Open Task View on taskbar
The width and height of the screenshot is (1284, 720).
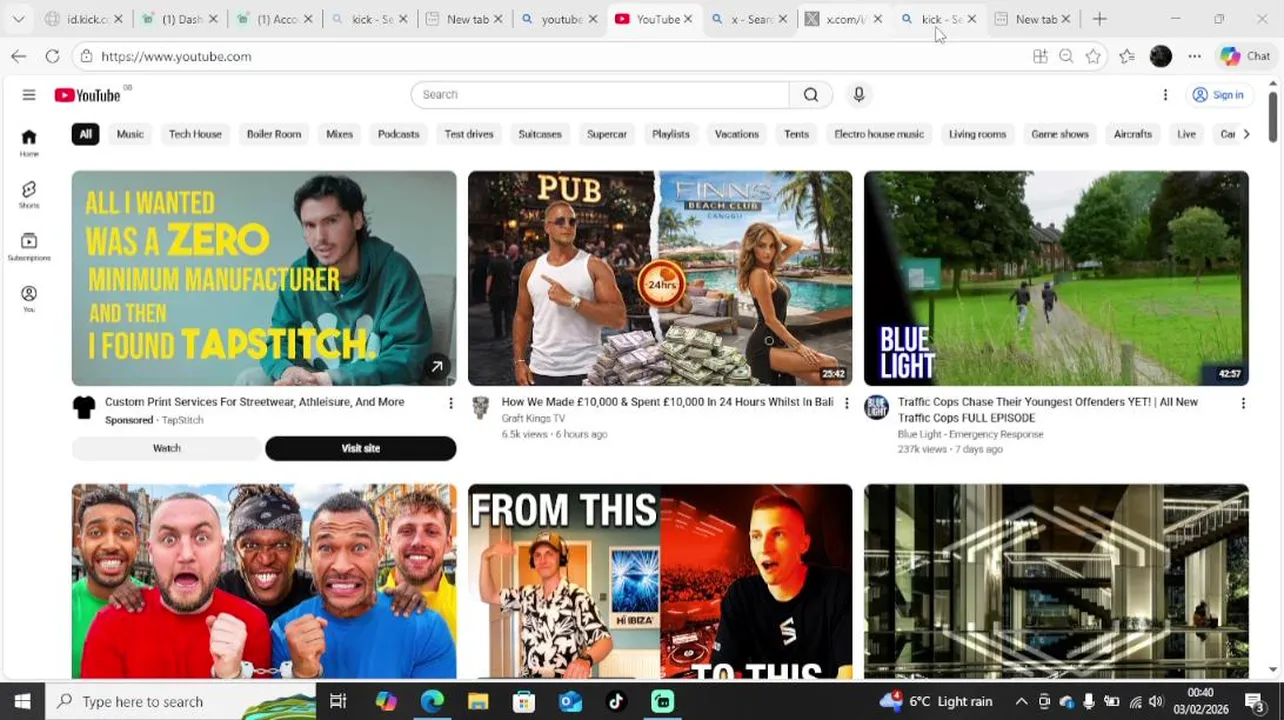(338, 702)
